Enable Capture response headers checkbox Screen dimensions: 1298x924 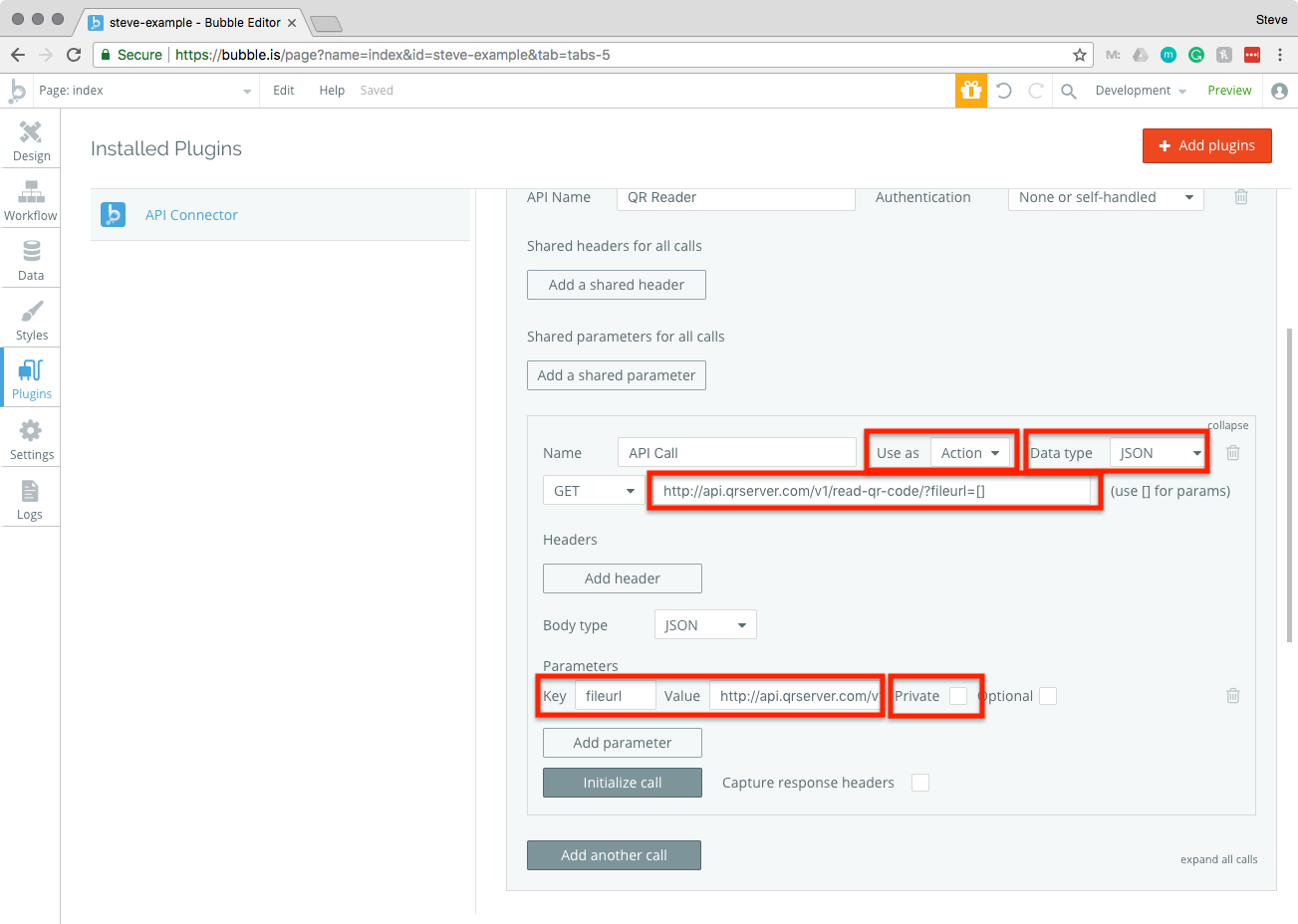point(920,783)
